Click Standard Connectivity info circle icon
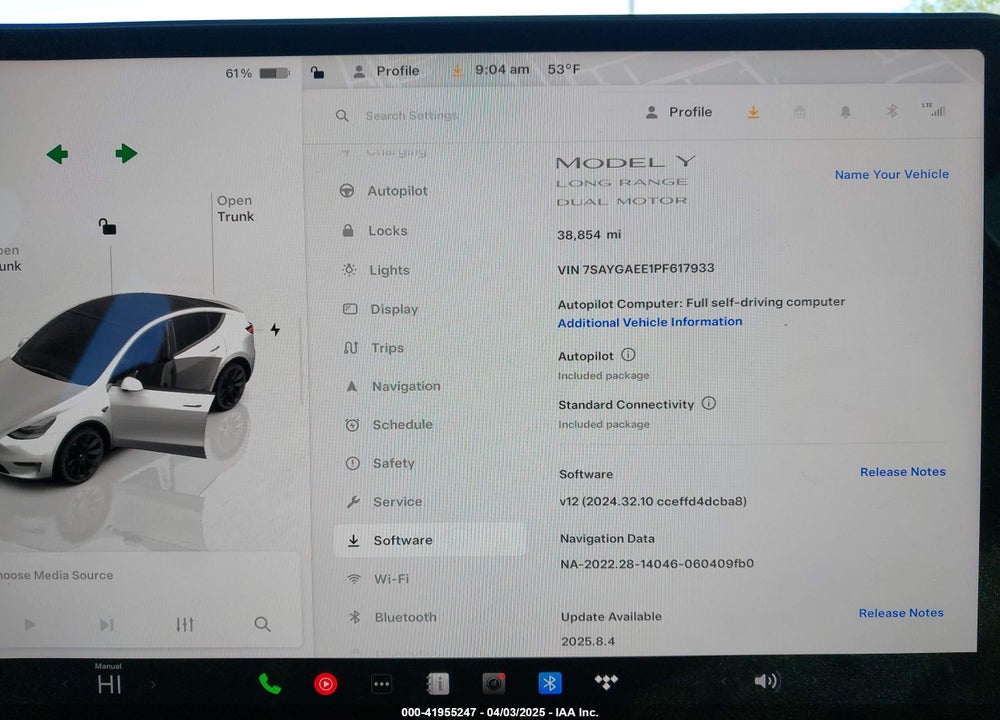Screen dimensions: 1000x720 [x=709, y=403]
